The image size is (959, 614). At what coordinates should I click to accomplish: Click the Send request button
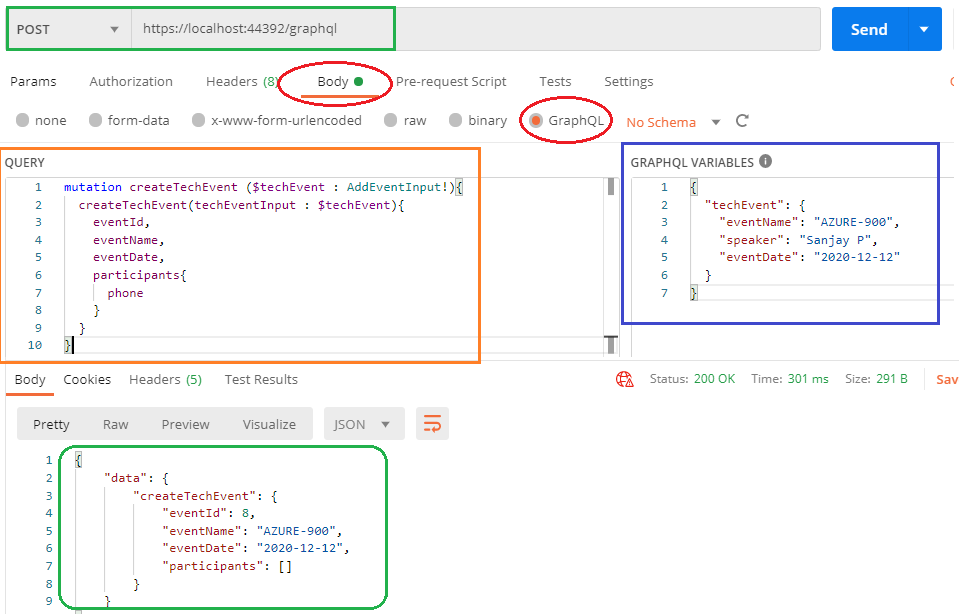tap(868, 29)
